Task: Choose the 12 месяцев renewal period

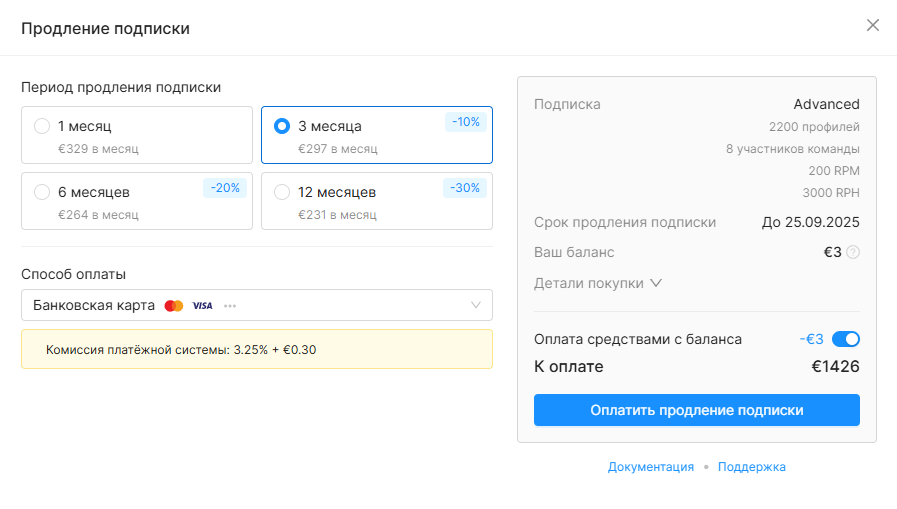Action: 377,201
